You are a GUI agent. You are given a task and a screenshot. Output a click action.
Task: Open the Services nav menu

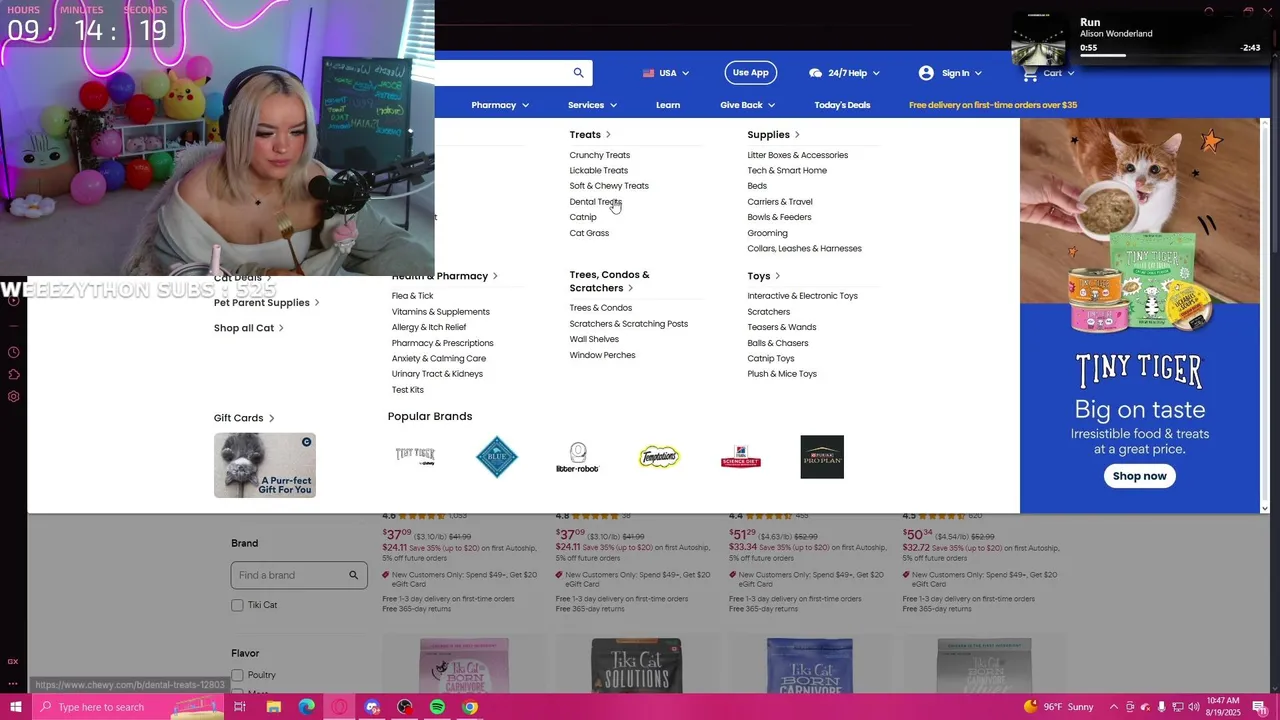(x=592, y=105)
